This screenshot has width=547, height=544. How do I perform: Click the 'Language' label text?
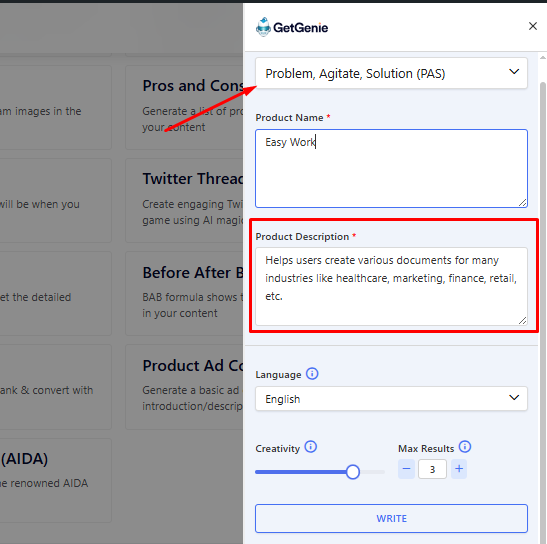click(x=278, y=375)
